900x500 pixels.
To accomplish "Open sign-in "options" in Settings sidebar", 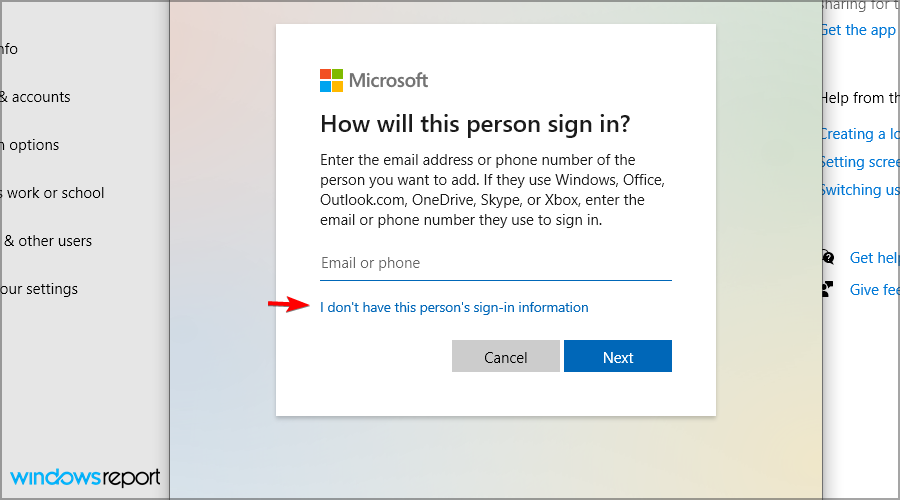I will [30, 145].
